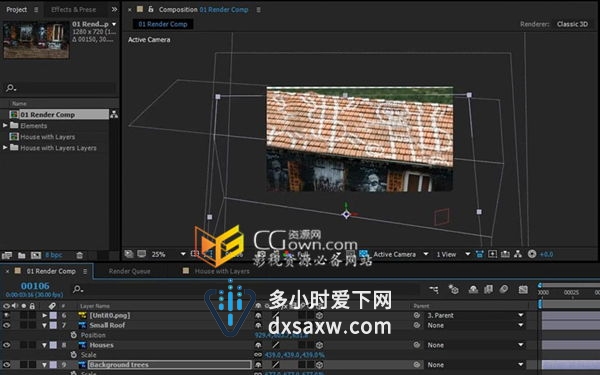Toggle motion blur icon in timeline

point(504,290)
